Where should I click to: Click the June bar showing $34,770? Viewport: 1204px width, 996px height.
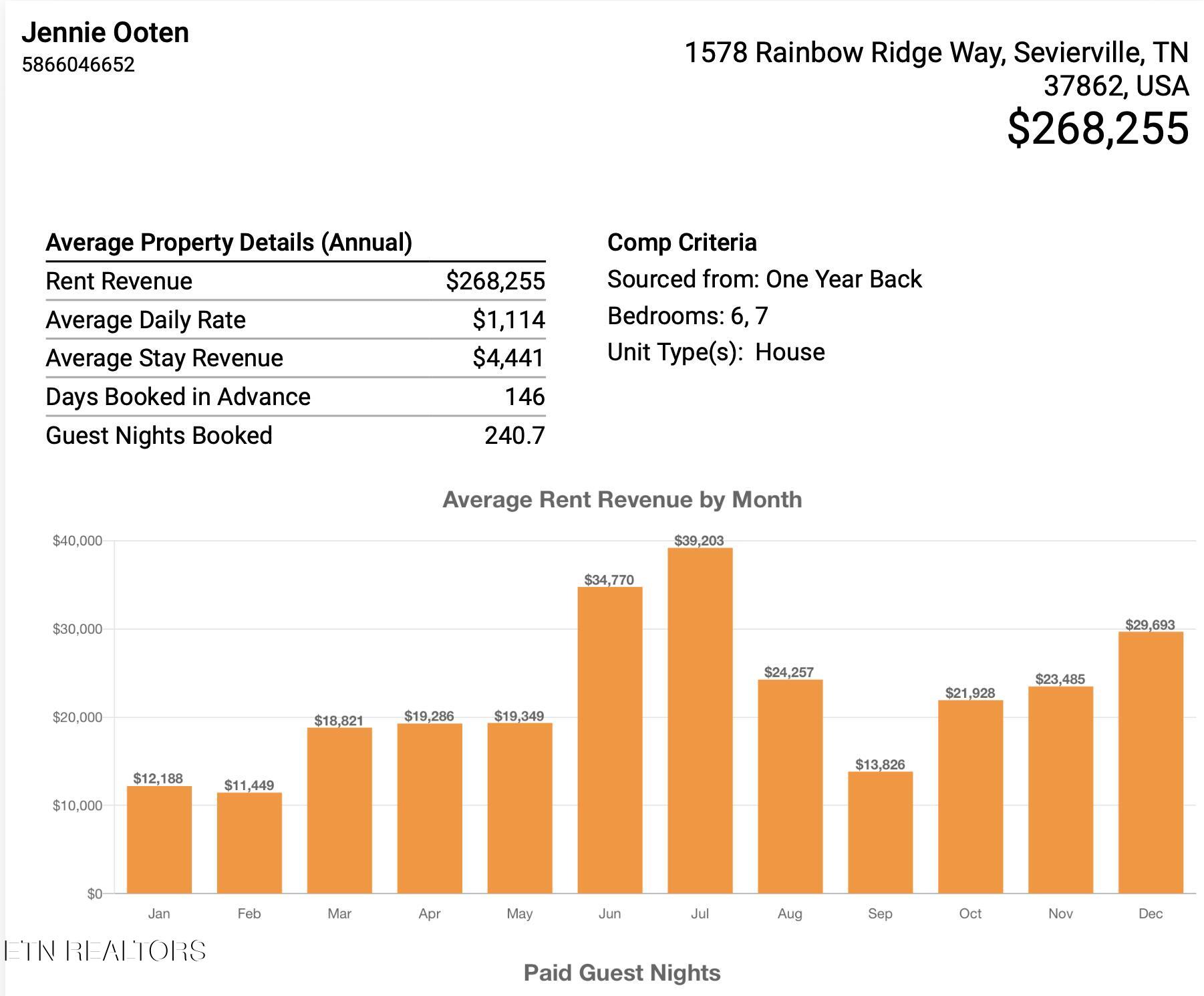pyautogui.click(x=609, y=740)
